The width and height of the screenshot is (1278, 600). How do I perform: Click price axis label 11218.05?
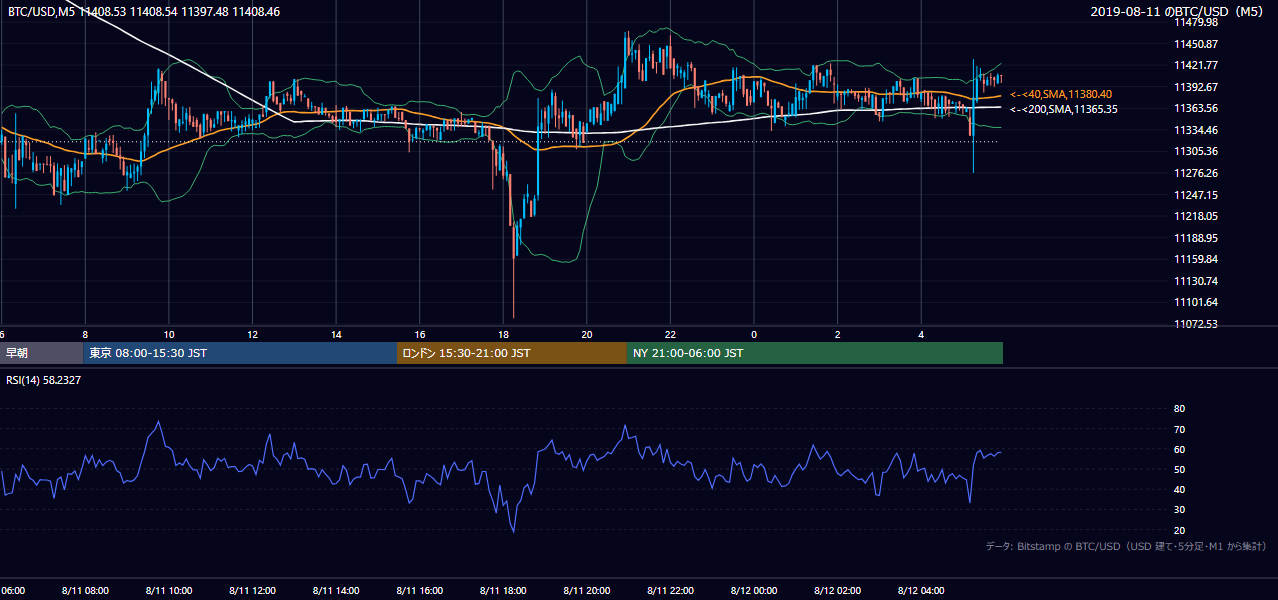point(1196,216)
